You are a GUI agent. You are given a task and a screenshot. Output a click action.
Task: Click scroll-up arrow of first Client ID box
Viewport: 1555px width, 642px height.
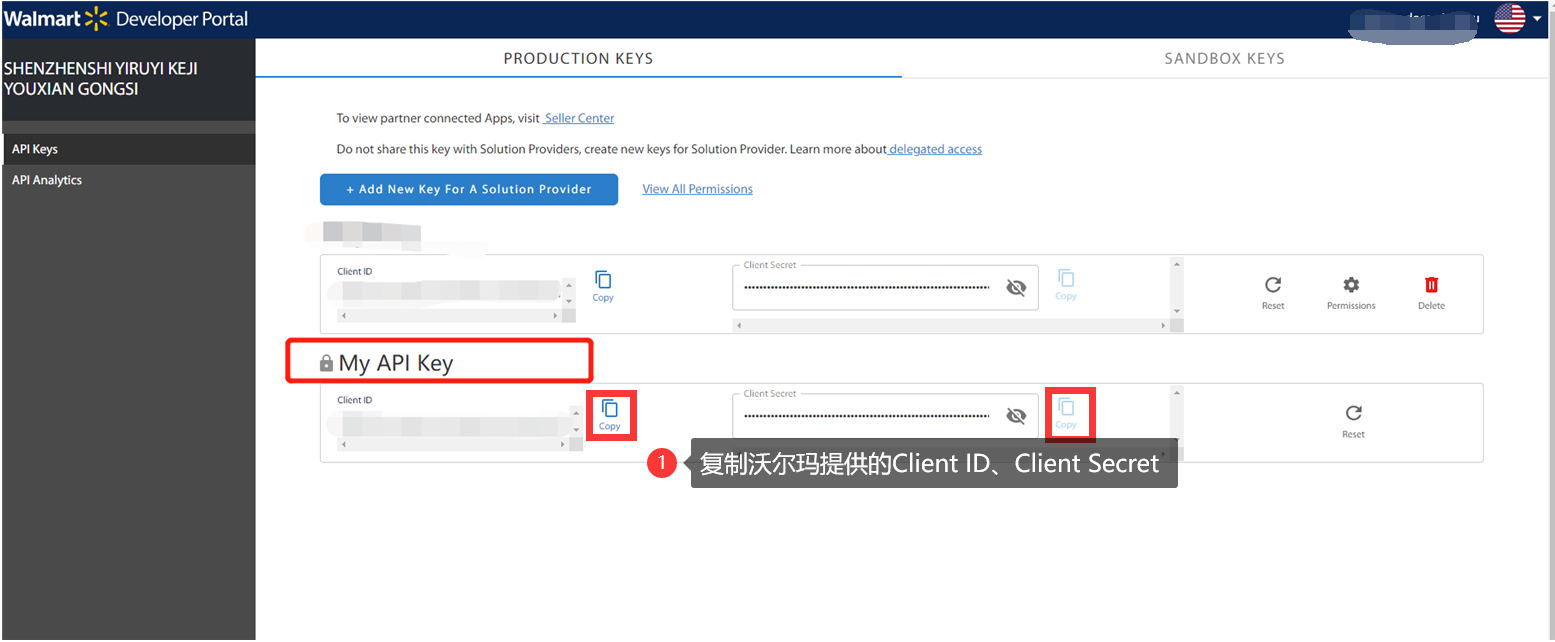point(570,284)
